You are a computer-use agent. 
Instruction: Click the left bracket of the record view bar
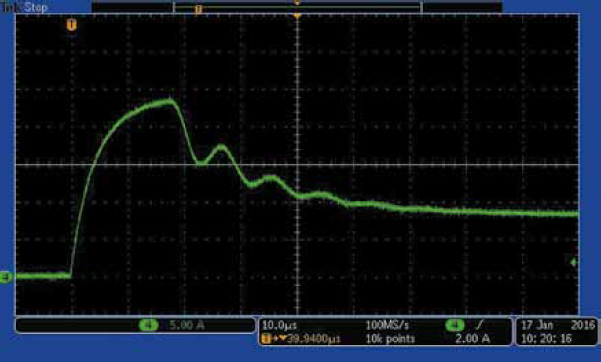click(174, 7)
